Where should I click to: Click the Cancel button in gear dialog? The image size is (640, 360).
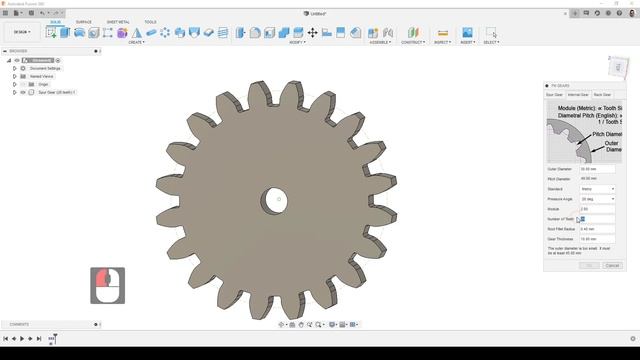[612, 265]
